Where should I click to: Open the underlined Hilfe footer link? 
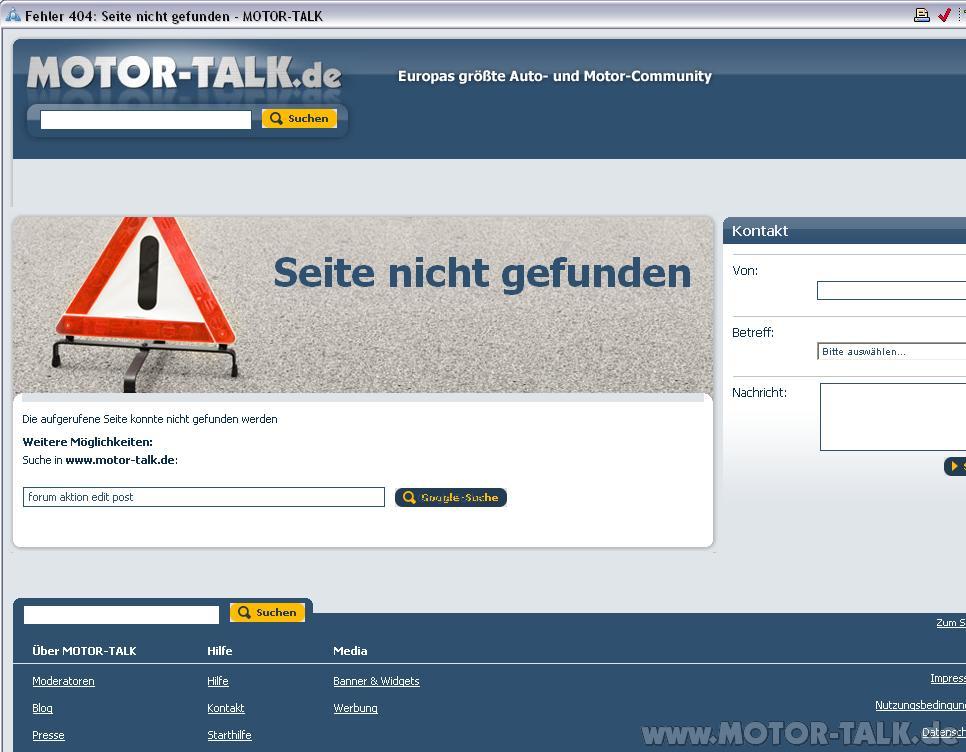[218, 681]
